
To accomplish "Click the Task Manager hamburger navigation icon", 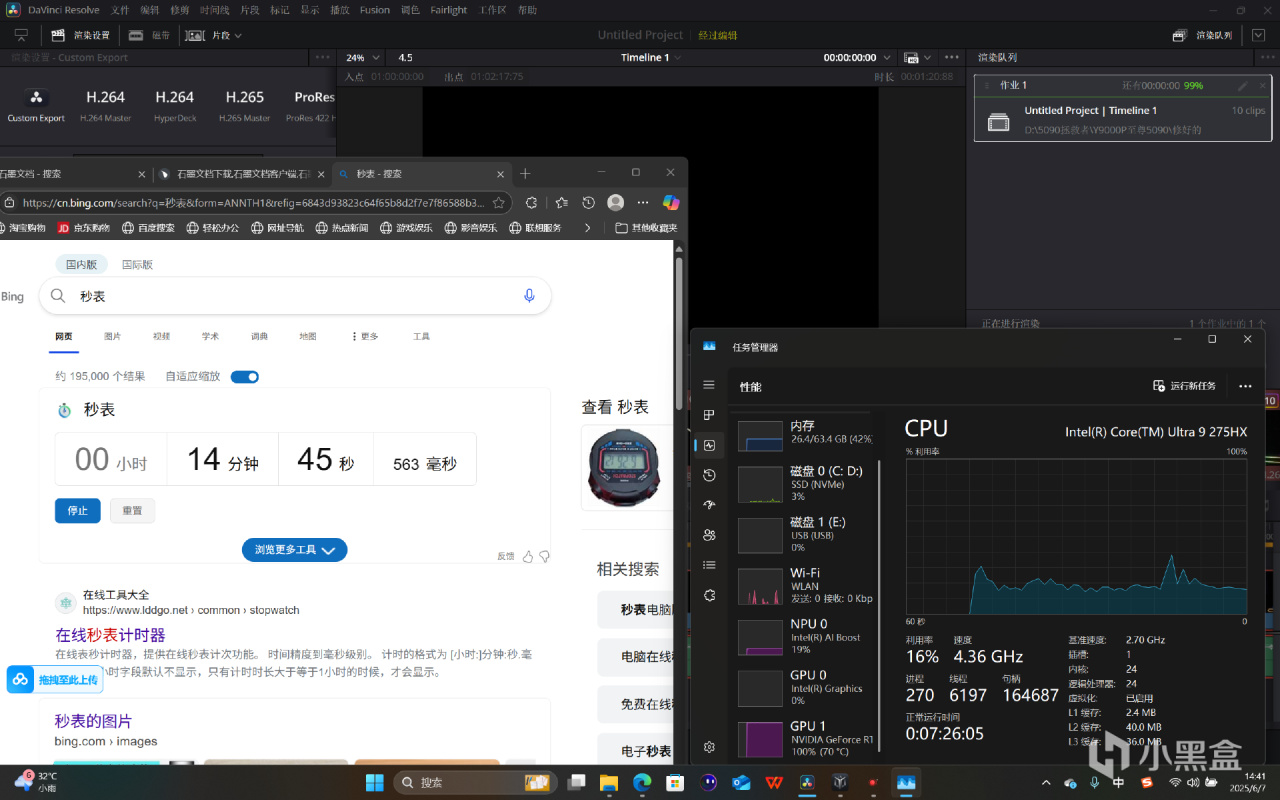I will pos(709,385).
